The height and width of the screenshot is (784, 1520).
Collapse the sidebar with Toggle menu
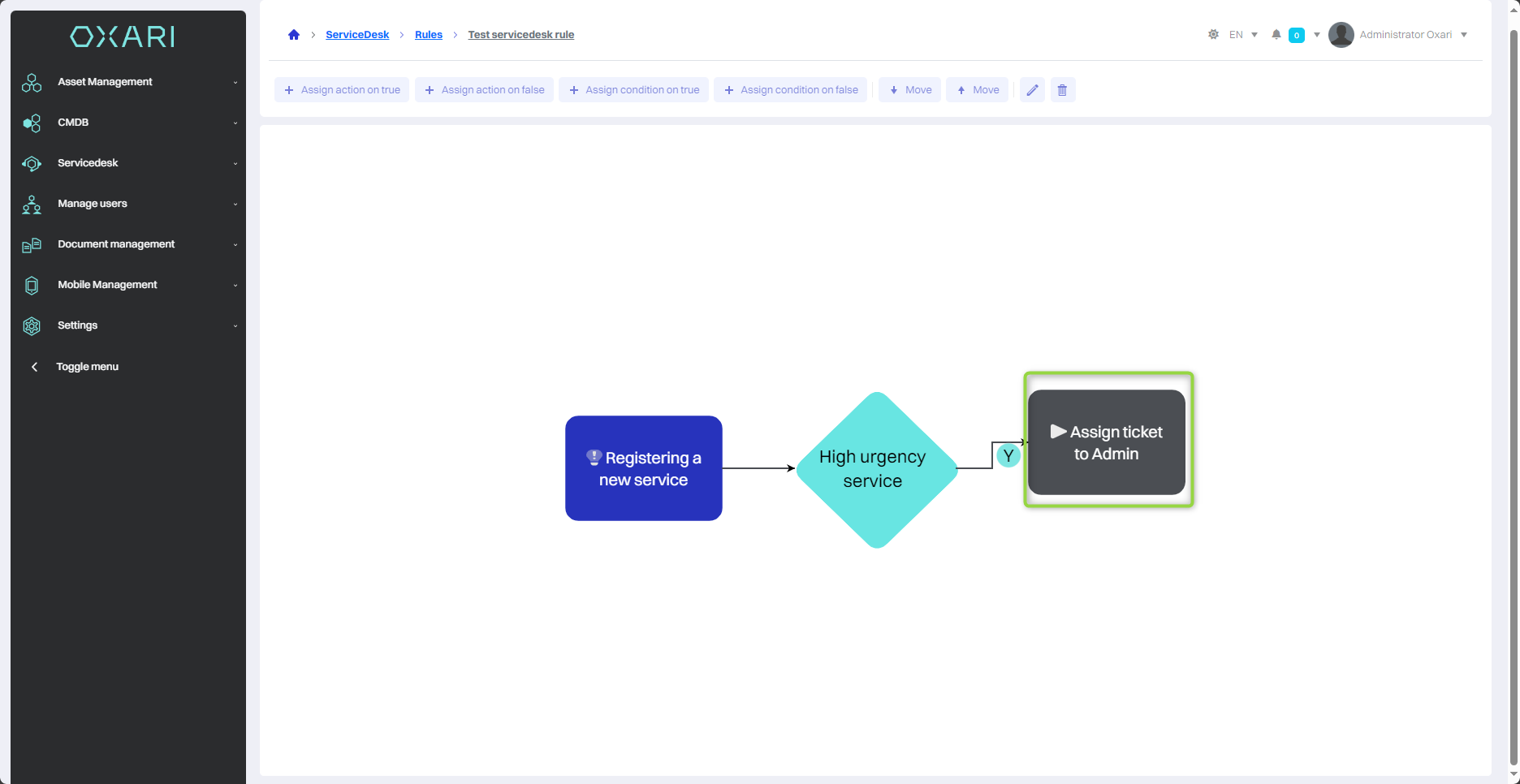87,367
